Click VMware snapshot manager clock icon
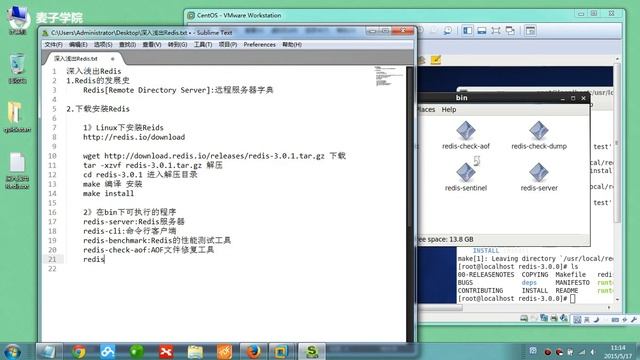This screenshot has width=640, height=360. coord(448,31)
